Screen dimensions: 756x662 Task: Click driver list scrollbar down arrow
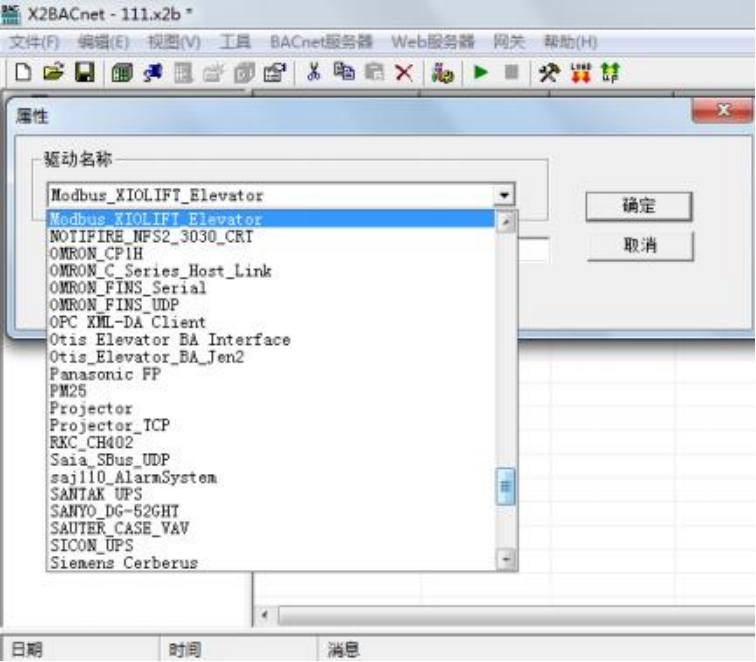click(506, 559)
